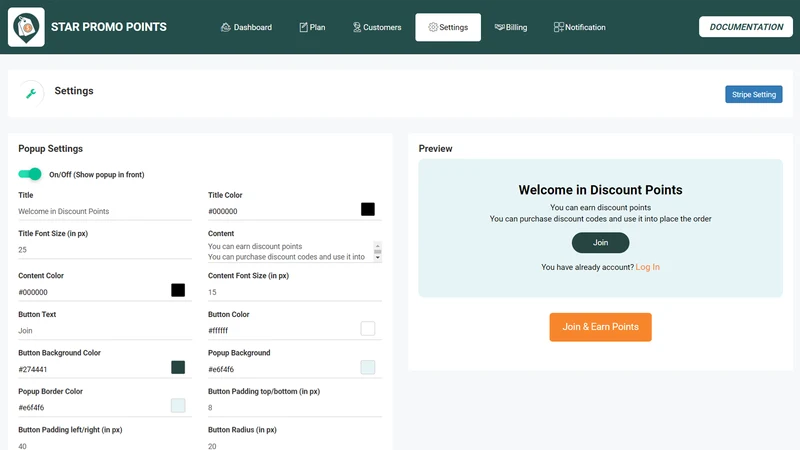Open the DOCUMENTATION button
Screen dimensions: 800x450
tap(746, 27)
